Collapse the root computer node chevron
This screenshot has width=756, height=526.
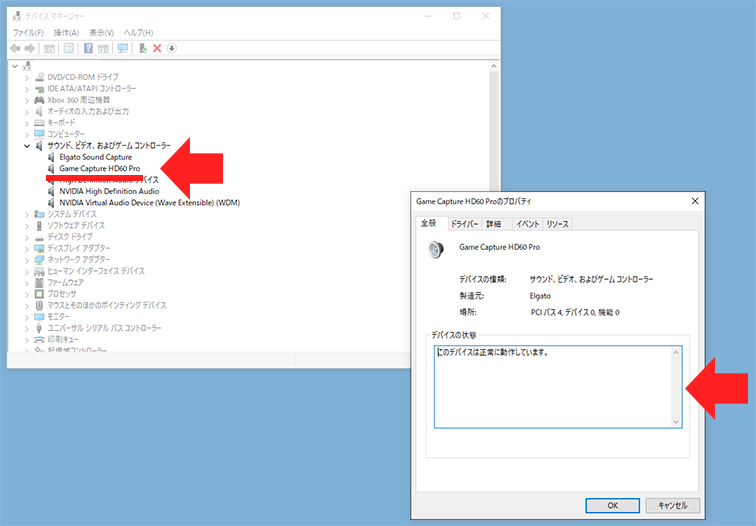click(x=15, y=66)
